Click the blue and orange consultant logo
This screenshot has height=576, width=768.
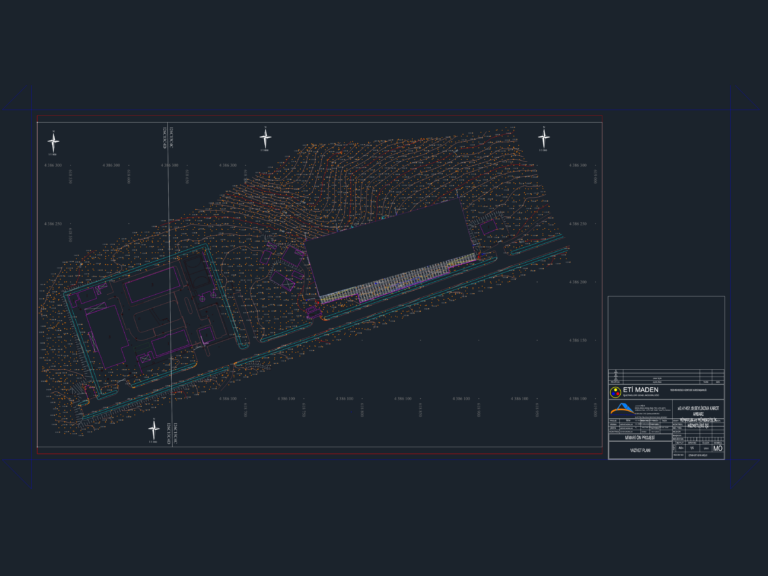[622, 409]
